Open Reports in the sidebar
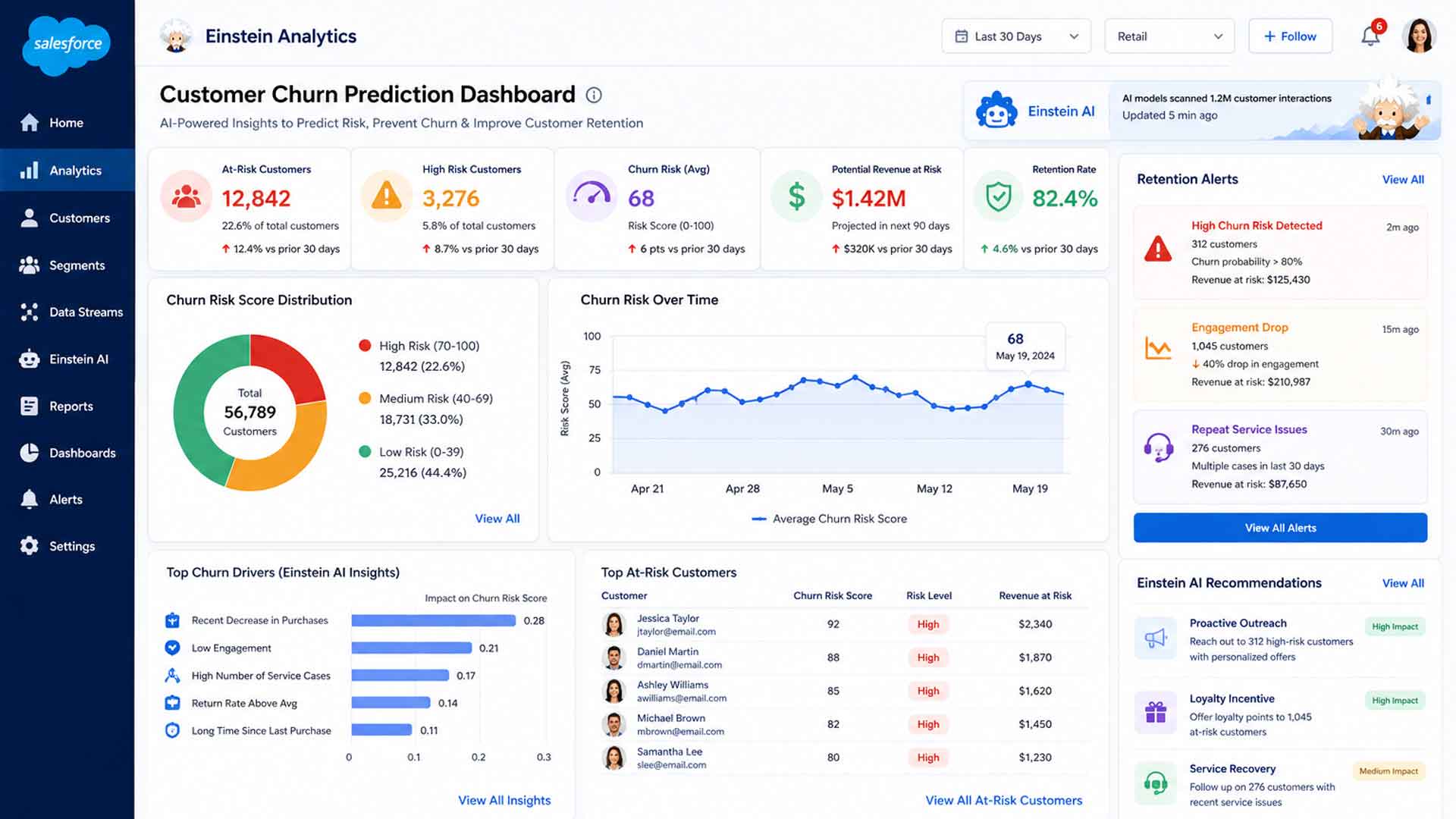The image size is (1456, 819). tap(67, 406)
